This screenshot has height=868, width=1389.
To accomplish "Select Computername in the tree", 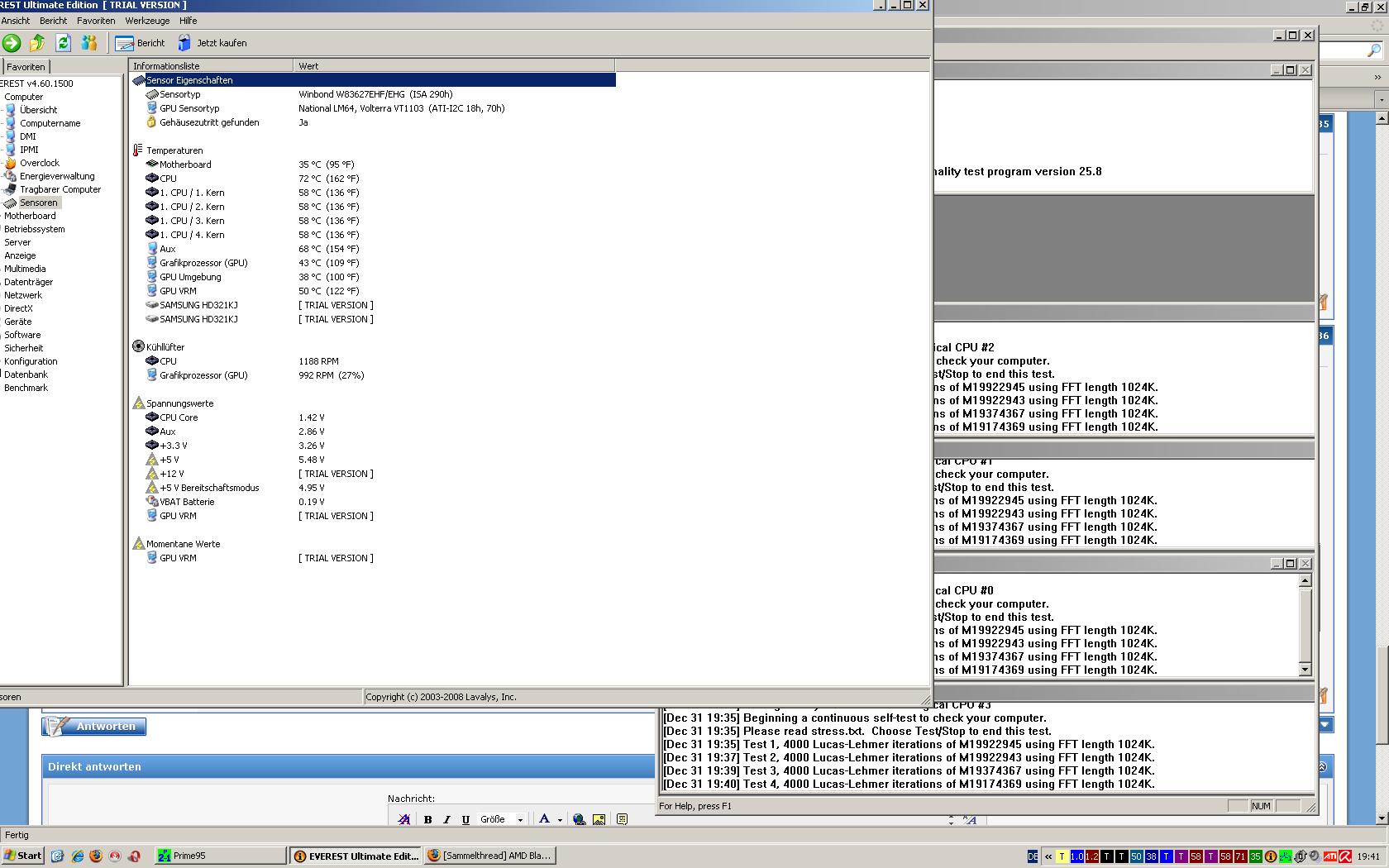I will [50, 123].
